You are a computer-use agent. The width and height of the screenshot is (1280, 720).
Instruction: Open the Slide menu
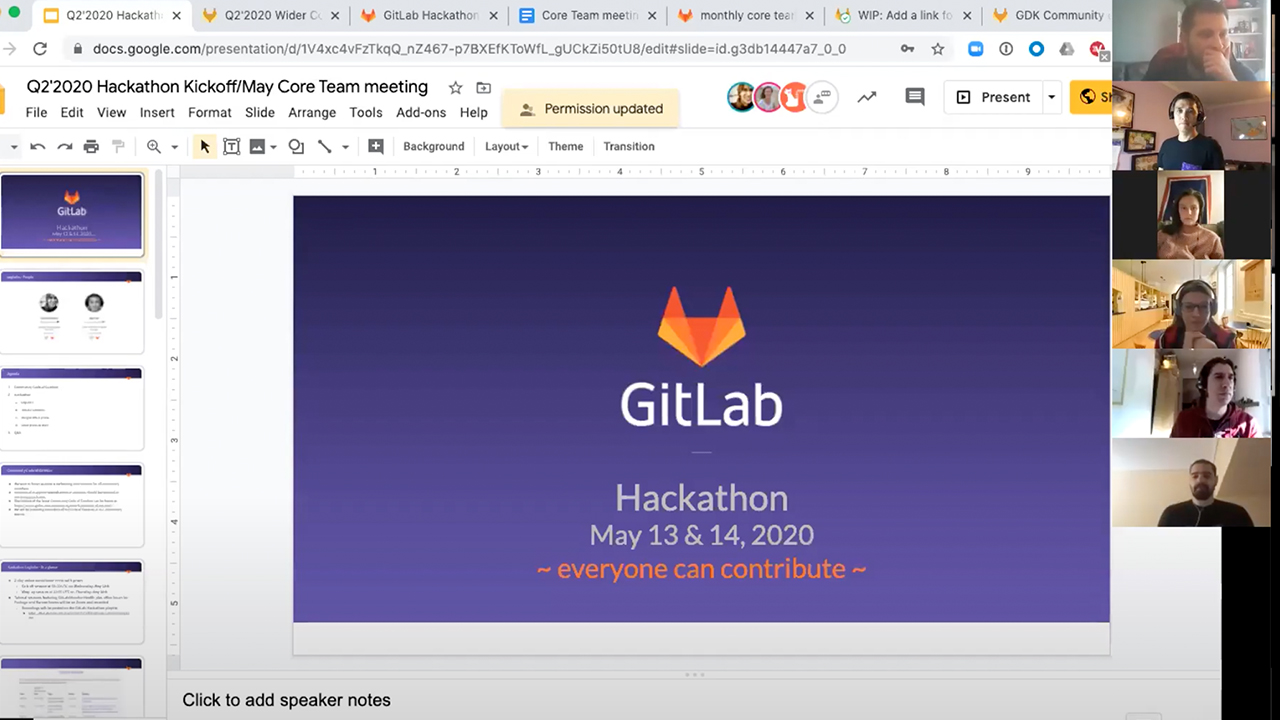click(x=260, y=112)
